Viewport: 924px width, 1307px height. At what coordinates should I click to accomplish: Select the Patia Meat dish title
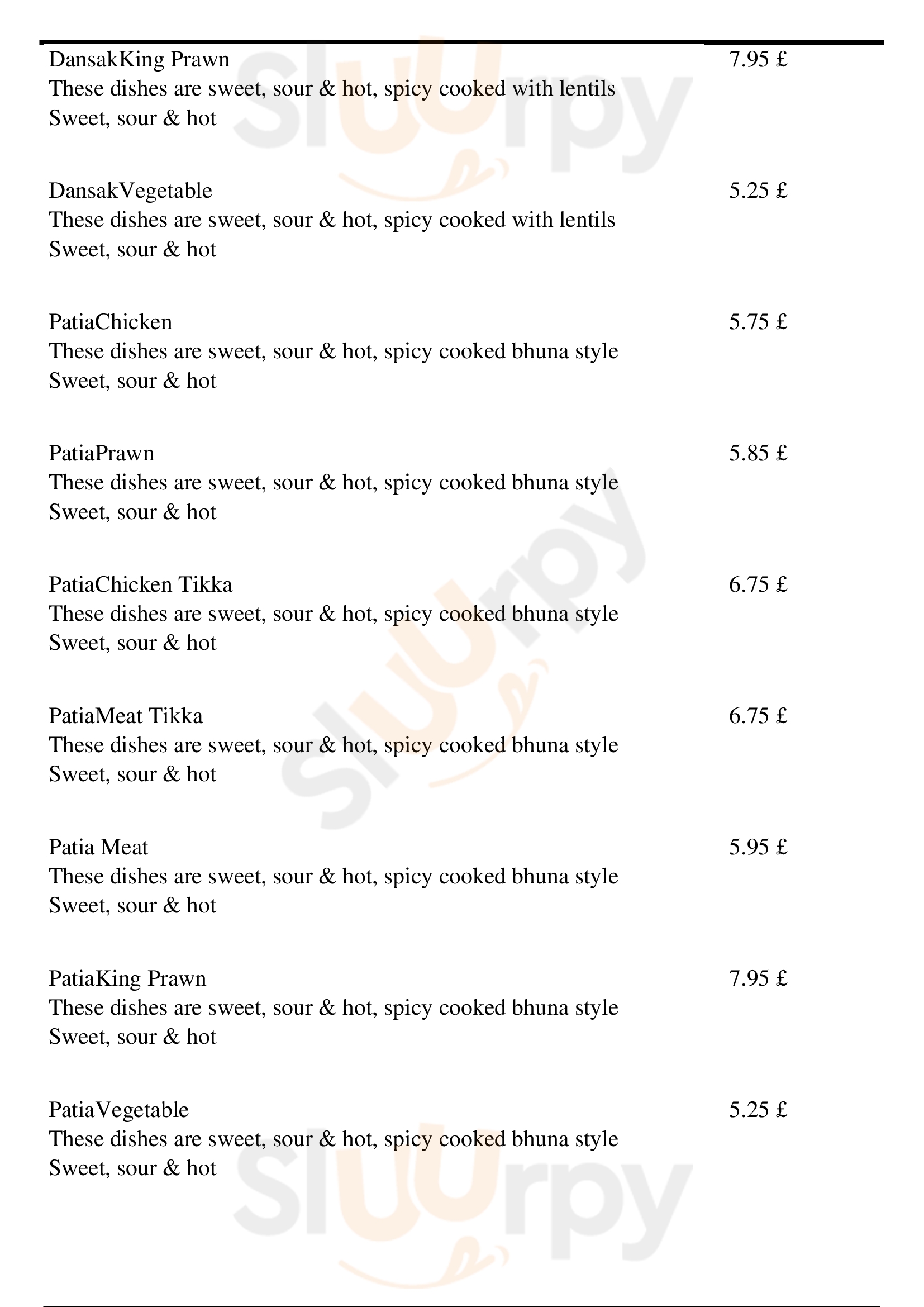pos(98,847)
